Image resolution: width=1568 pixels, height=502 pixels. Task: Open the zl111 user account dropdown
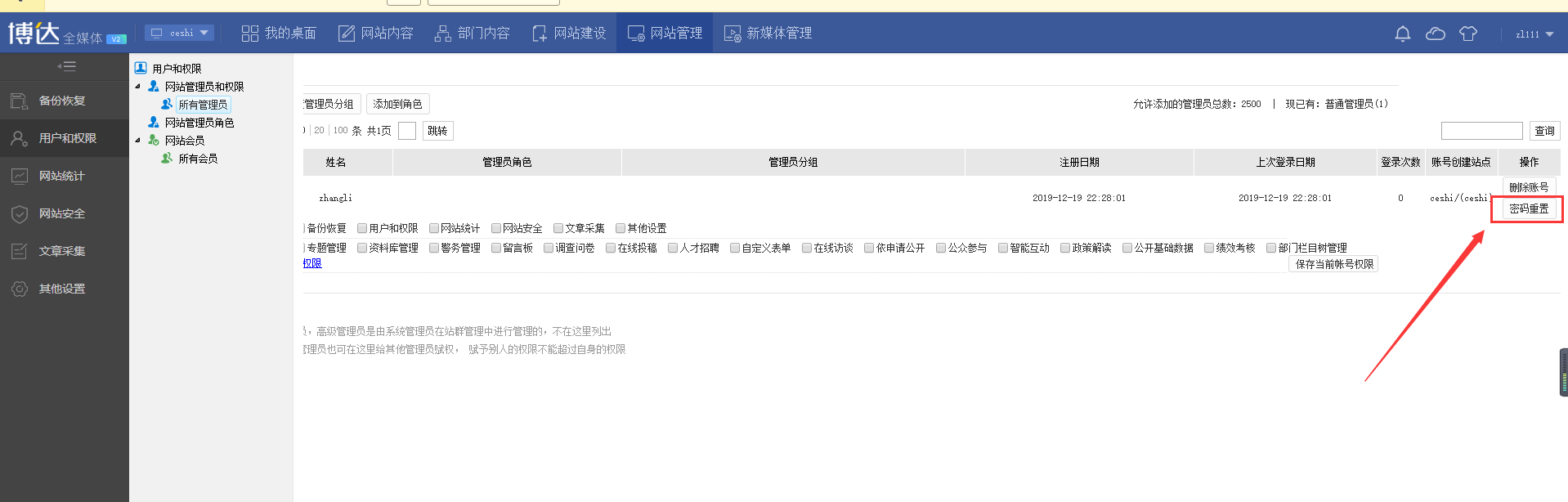pos(1534,34)
